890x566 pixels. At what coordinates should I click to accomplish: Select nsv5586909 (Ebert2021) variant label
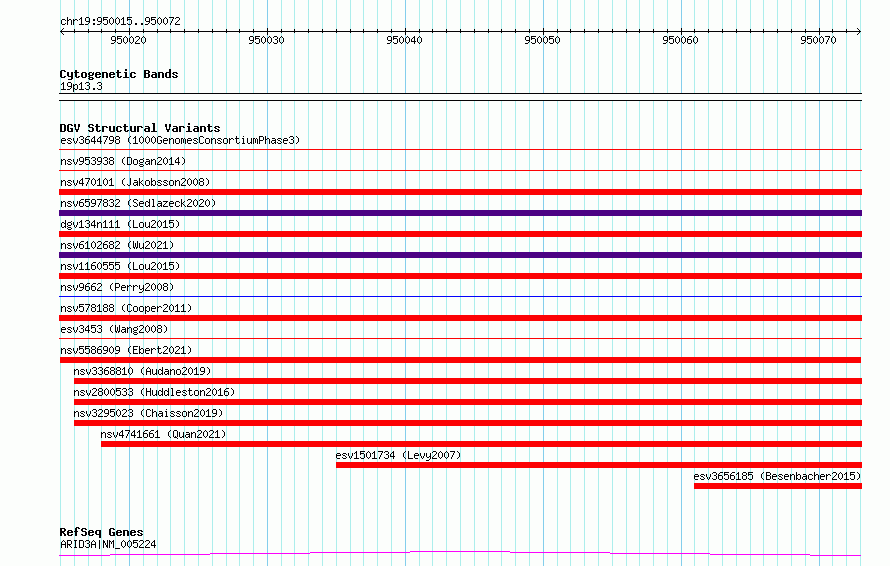coord(126,350)
